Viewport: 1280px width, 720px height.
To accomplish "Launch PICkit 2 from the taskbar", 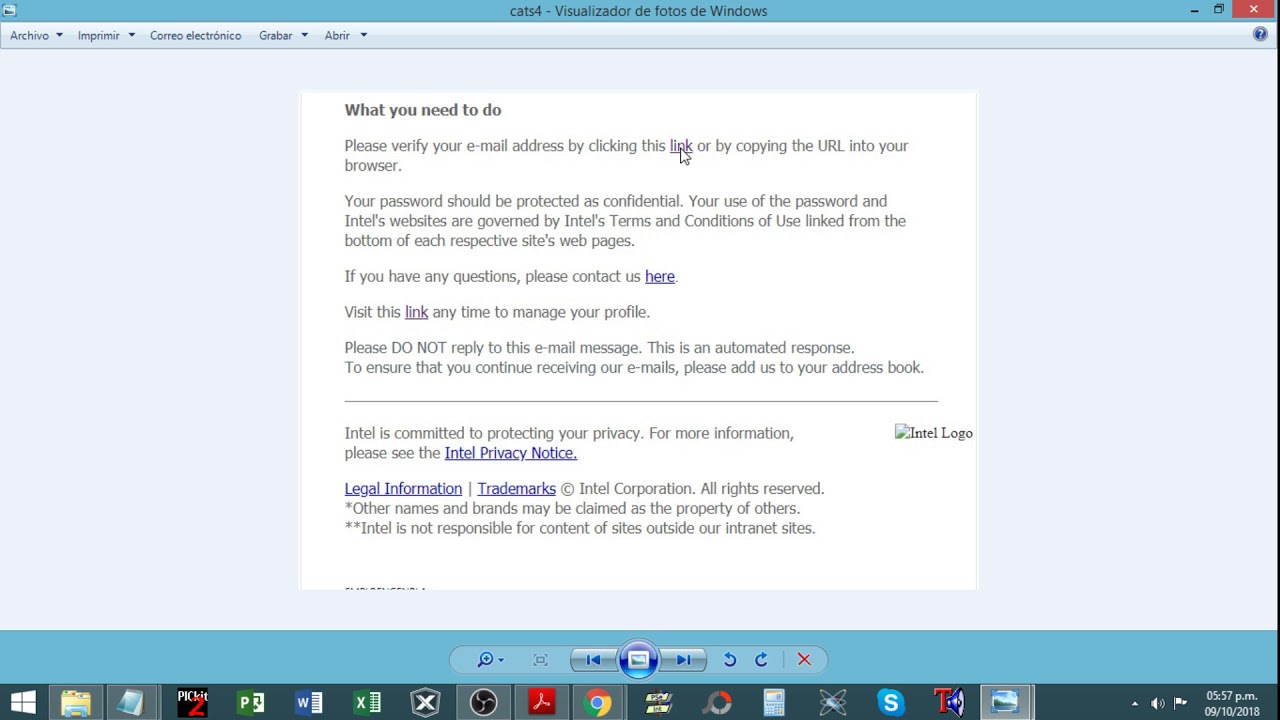I will pyautogui.click(x=192, y=702).
